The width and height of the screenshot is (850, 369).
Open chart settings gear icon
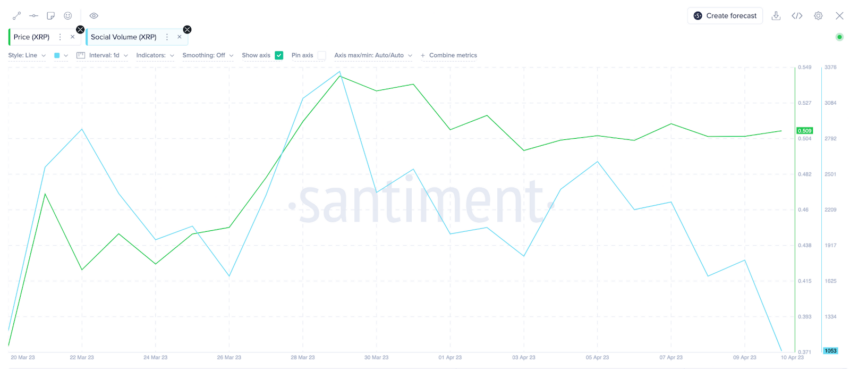818,16
